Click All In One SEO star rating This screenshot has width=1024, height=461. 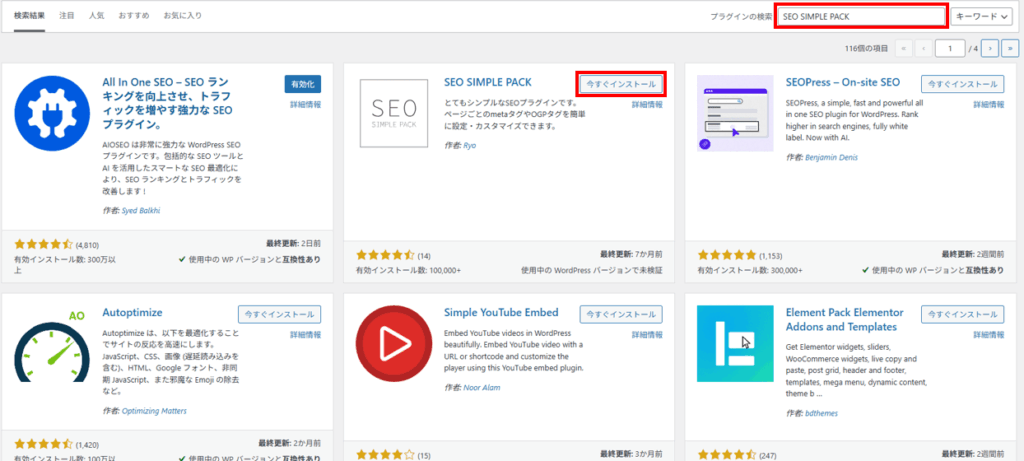pyautogui.click(x=43, y=245)
